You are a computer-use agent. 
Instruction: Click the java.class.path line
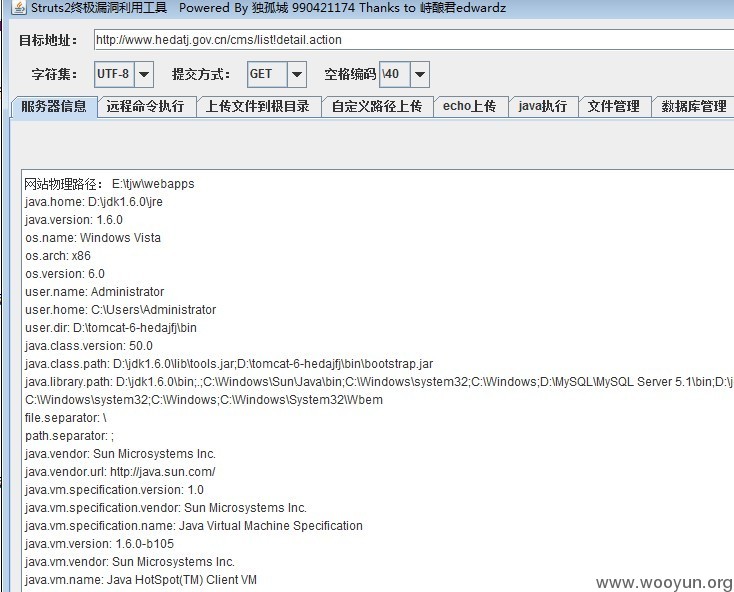[x=229, y=364]
